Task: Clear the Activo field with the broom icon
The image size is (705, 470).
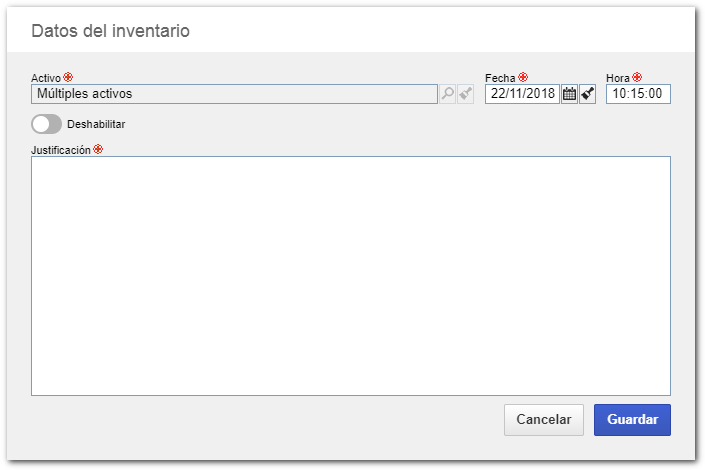Action: click(465, 94)
